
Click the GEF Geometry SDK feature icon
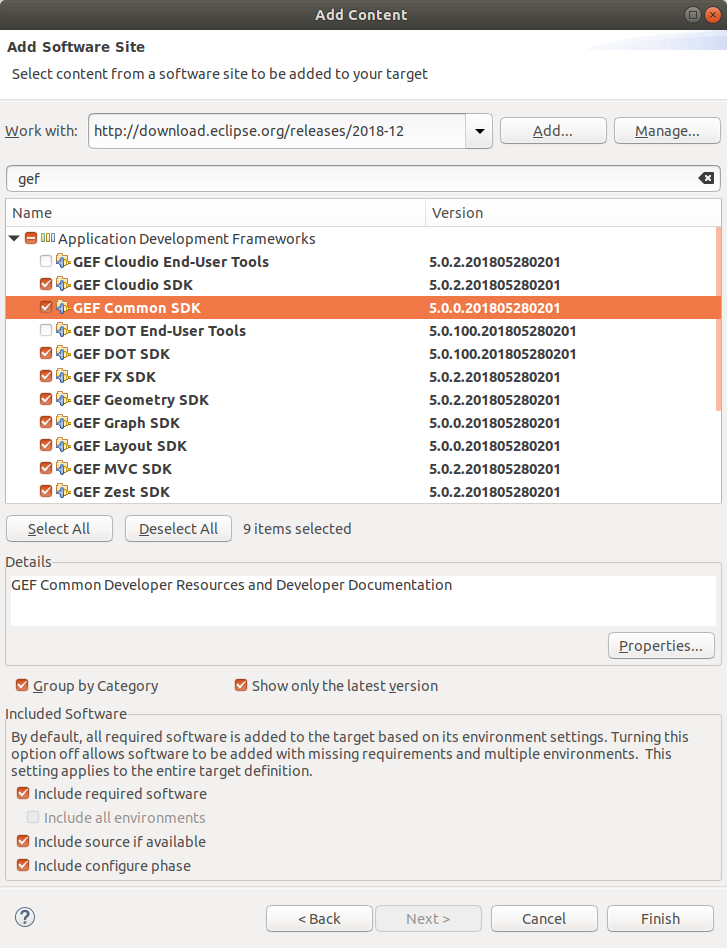pyautogui.click(x=63, y=399)
